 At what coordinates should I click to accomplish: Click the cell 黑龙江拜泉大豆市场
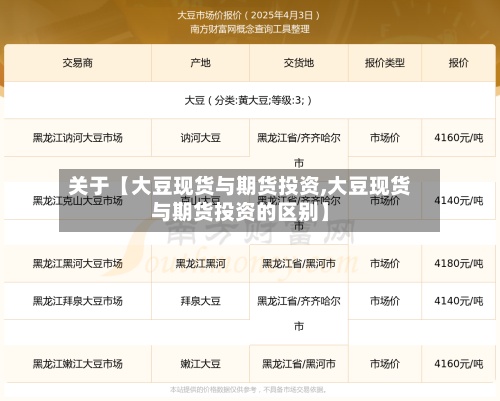point(78,301)
